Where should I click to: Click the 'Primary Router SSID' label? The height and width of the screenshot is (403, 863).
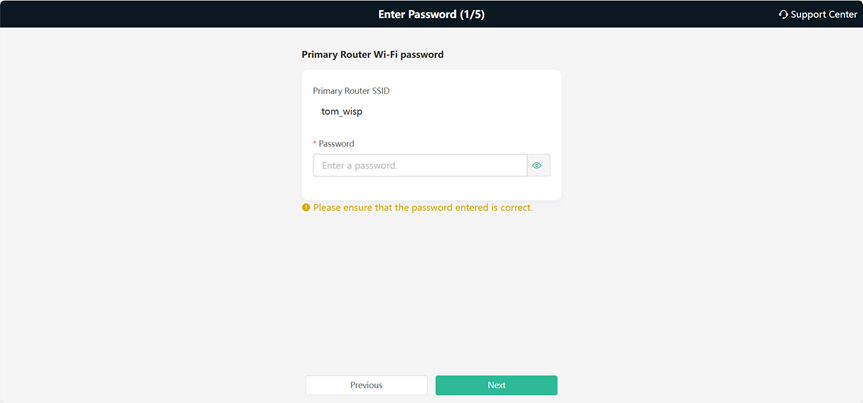tap(351, 91)
